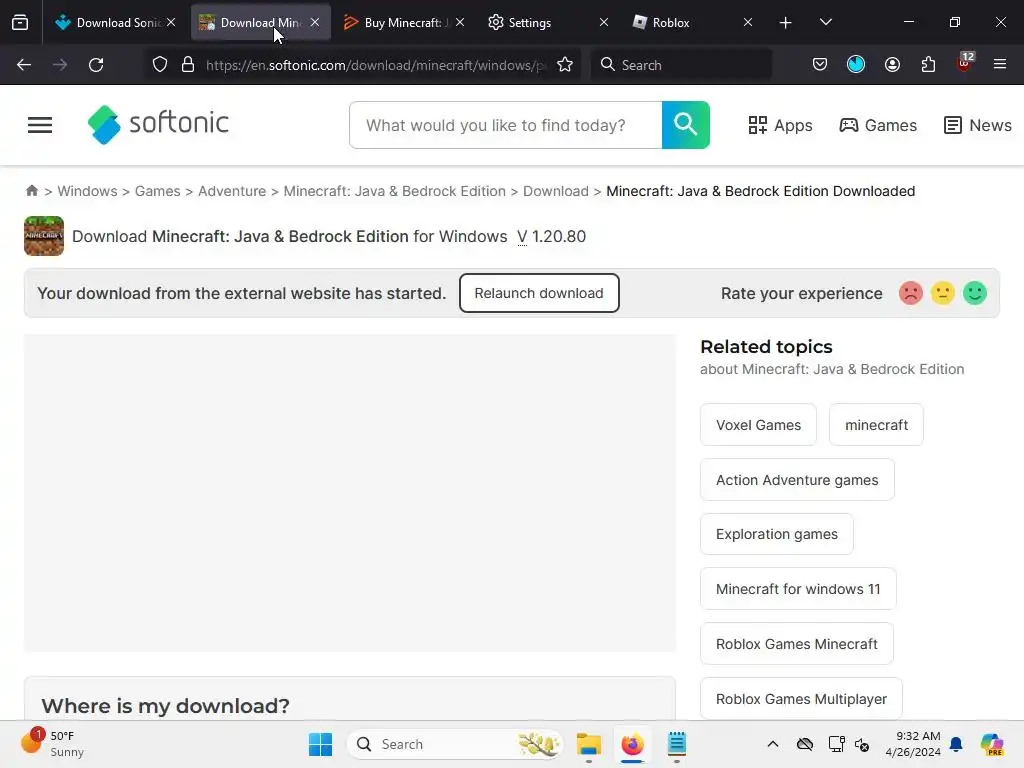The image size is (1024, 768).
Task: Expand the list all tabs chevron
Action: pyautogui.click(x=825, y=22)
